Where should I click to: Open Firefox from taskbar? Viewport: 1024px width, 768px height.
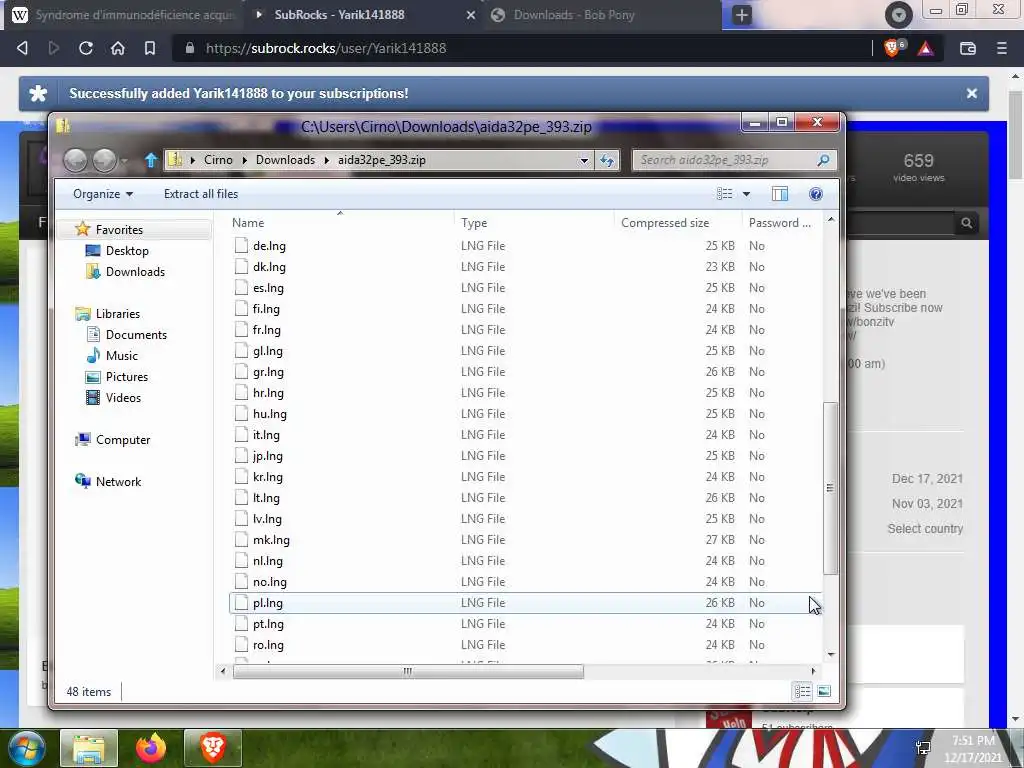coord(151,748)
